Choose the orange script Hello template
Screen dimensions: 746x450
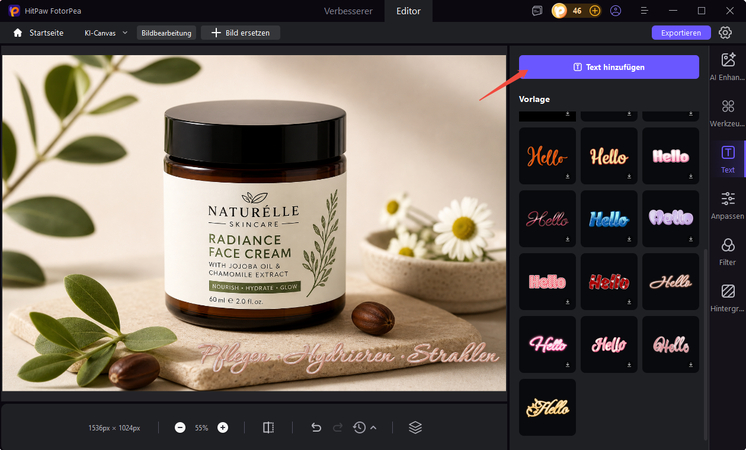coord(547,156)
